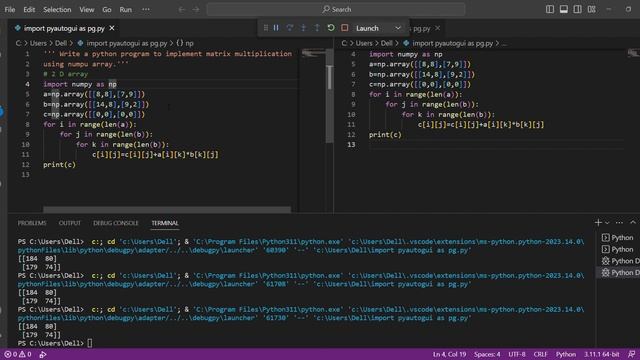Change encoding via UTF-8 status item

tap(517, 354)
